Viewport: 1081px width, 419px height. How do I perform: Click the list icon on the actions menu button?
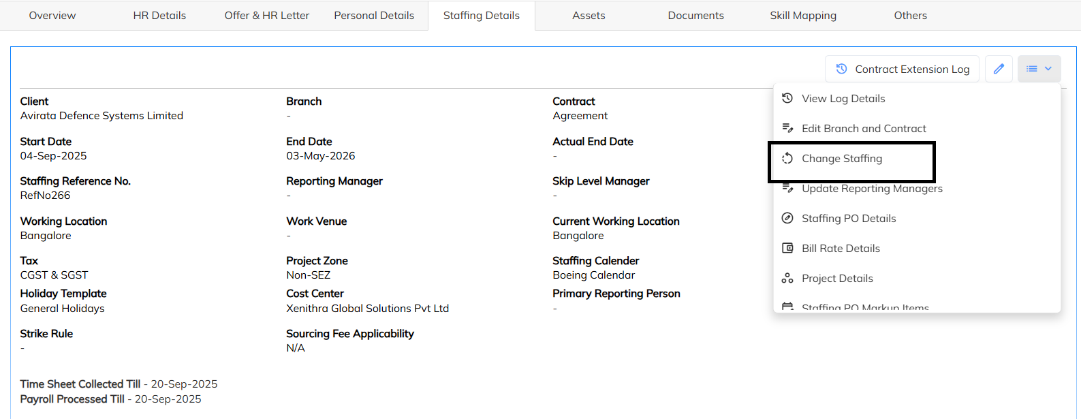click(x=1032, y=69)
